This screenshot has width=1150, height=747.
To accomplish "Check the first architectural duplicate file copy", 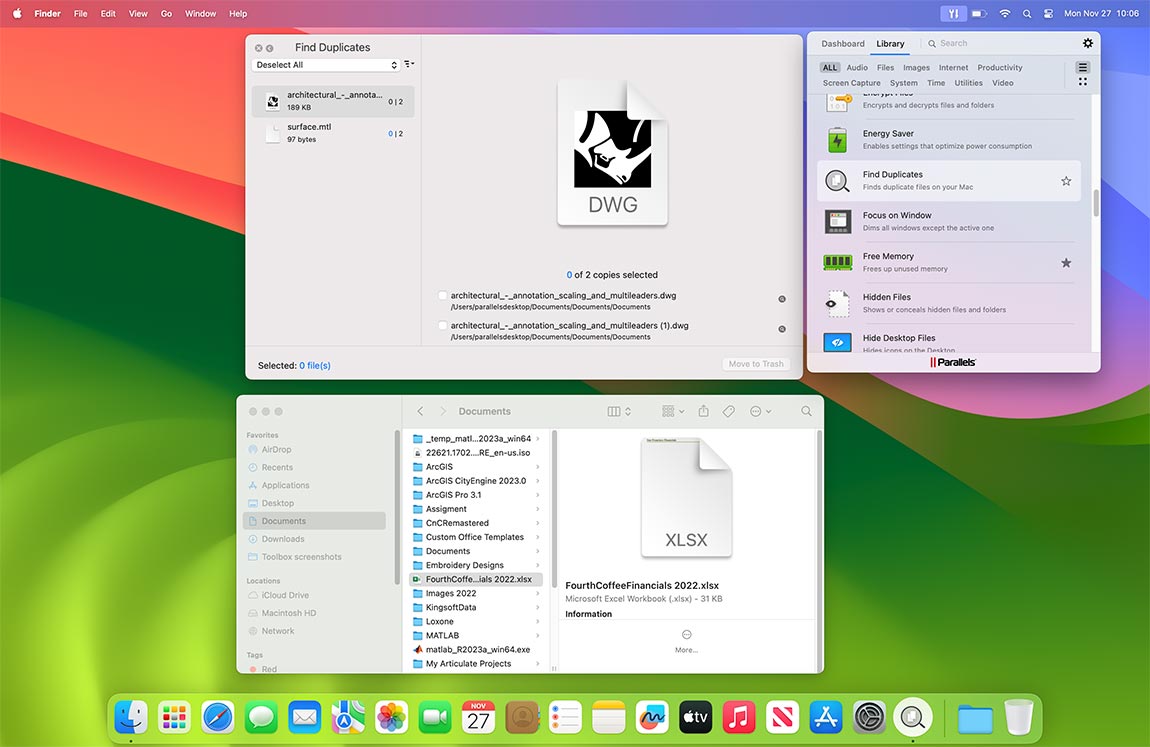I will click(x=442, y=296).
